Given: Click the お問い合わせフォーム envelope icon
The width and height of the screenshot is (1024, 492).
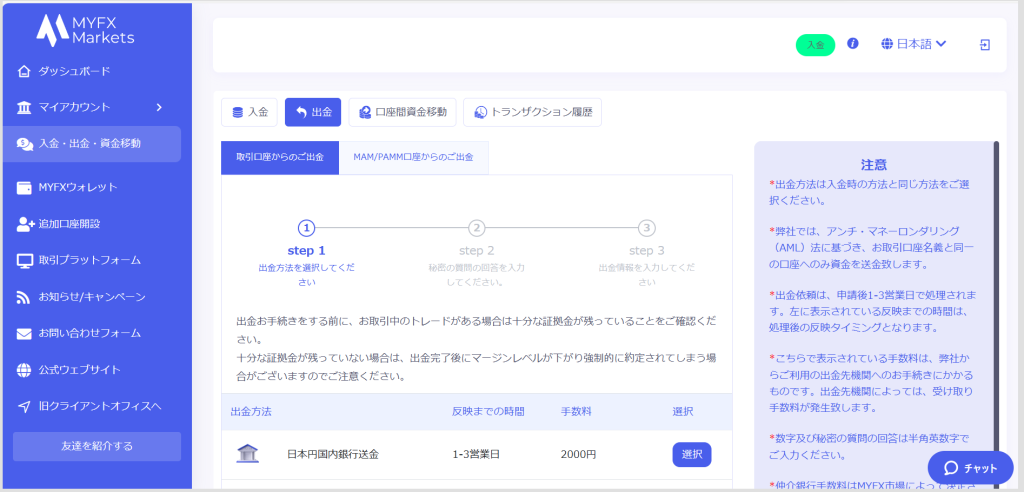Looking at the screenshot, I should tap(25, 333).
